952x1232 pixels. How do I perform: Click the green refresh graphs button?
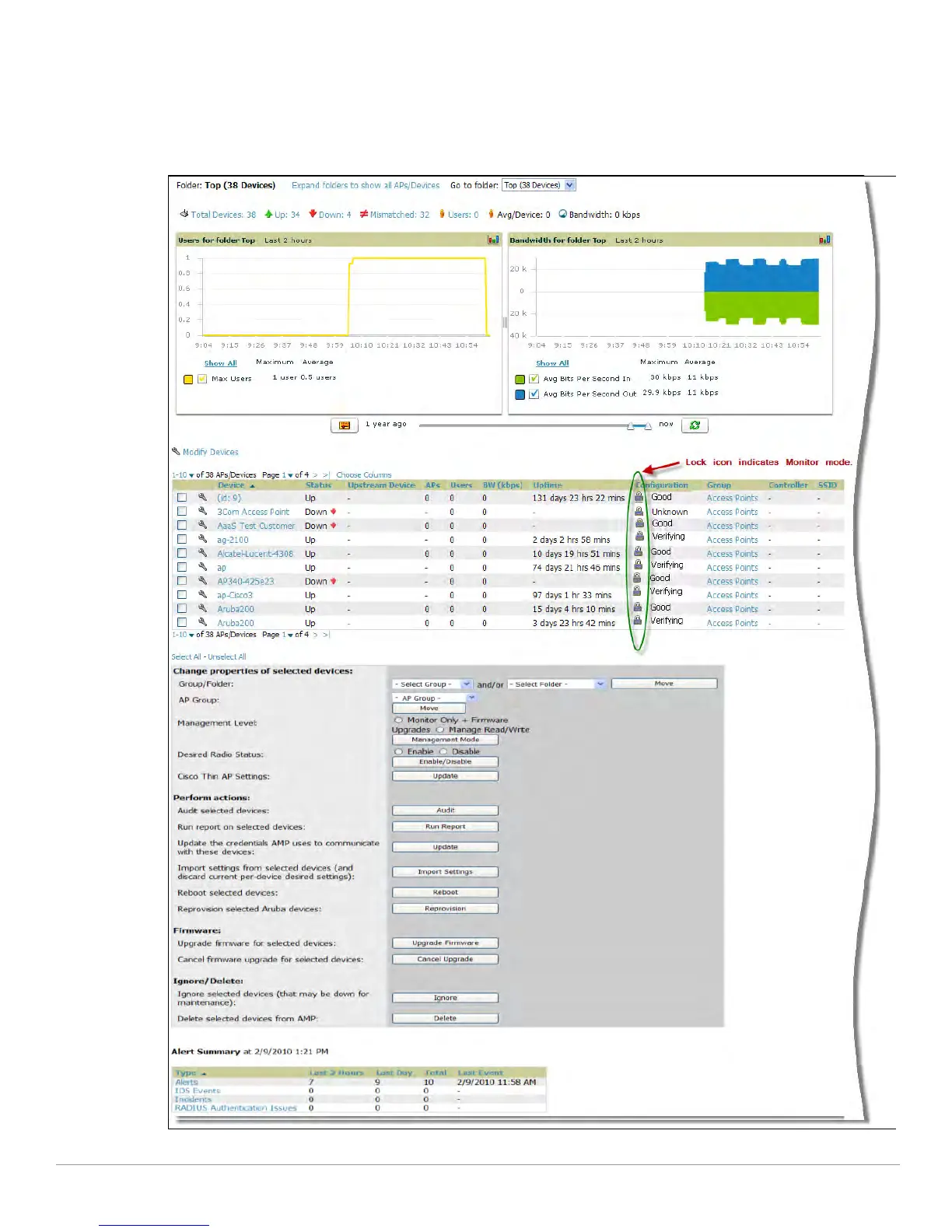pos(695,425)
